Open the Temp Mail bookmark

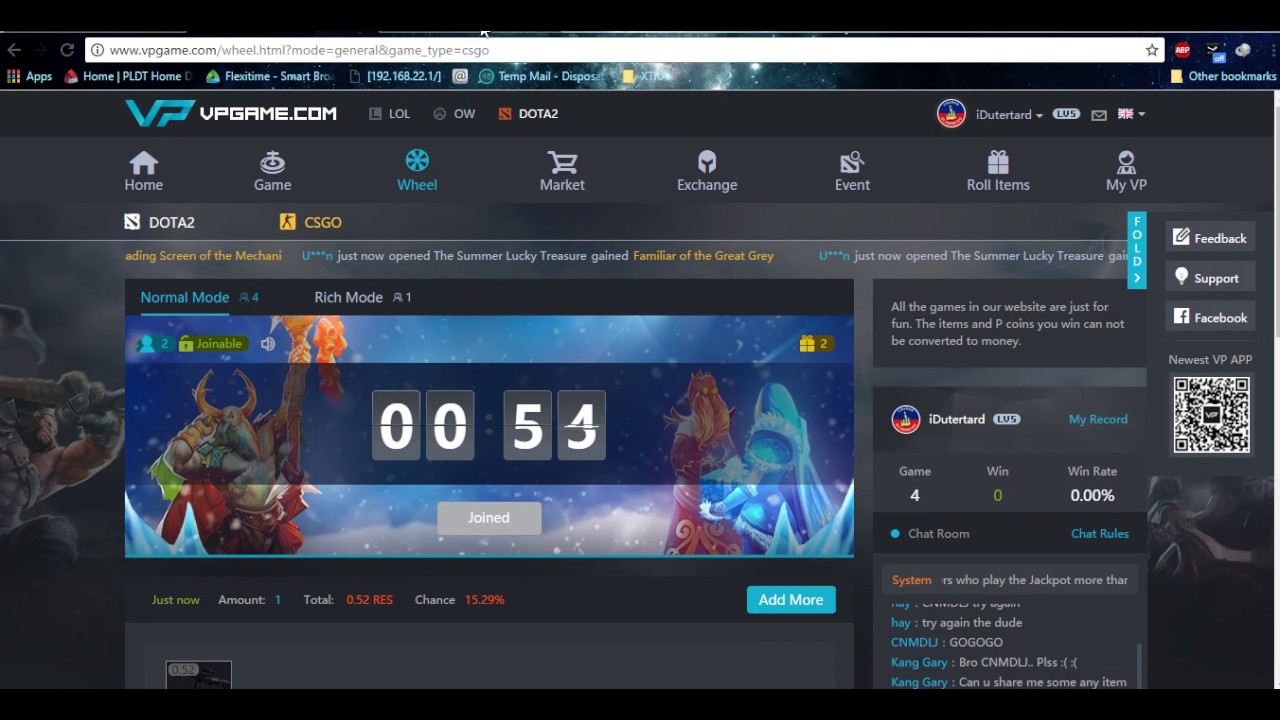tap(540, 76)
